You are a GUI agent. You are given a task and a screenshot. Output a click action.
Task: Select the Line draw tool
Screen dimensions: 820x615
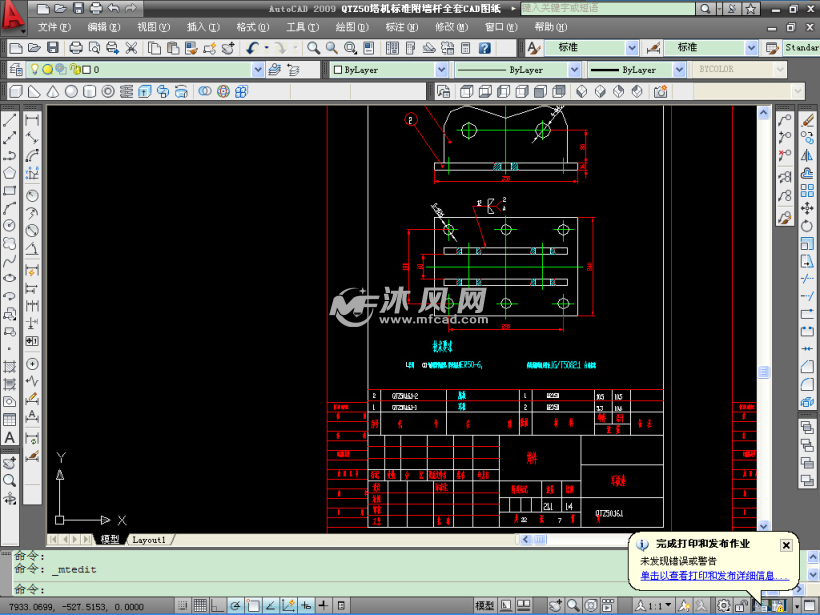tap(10, 119)
